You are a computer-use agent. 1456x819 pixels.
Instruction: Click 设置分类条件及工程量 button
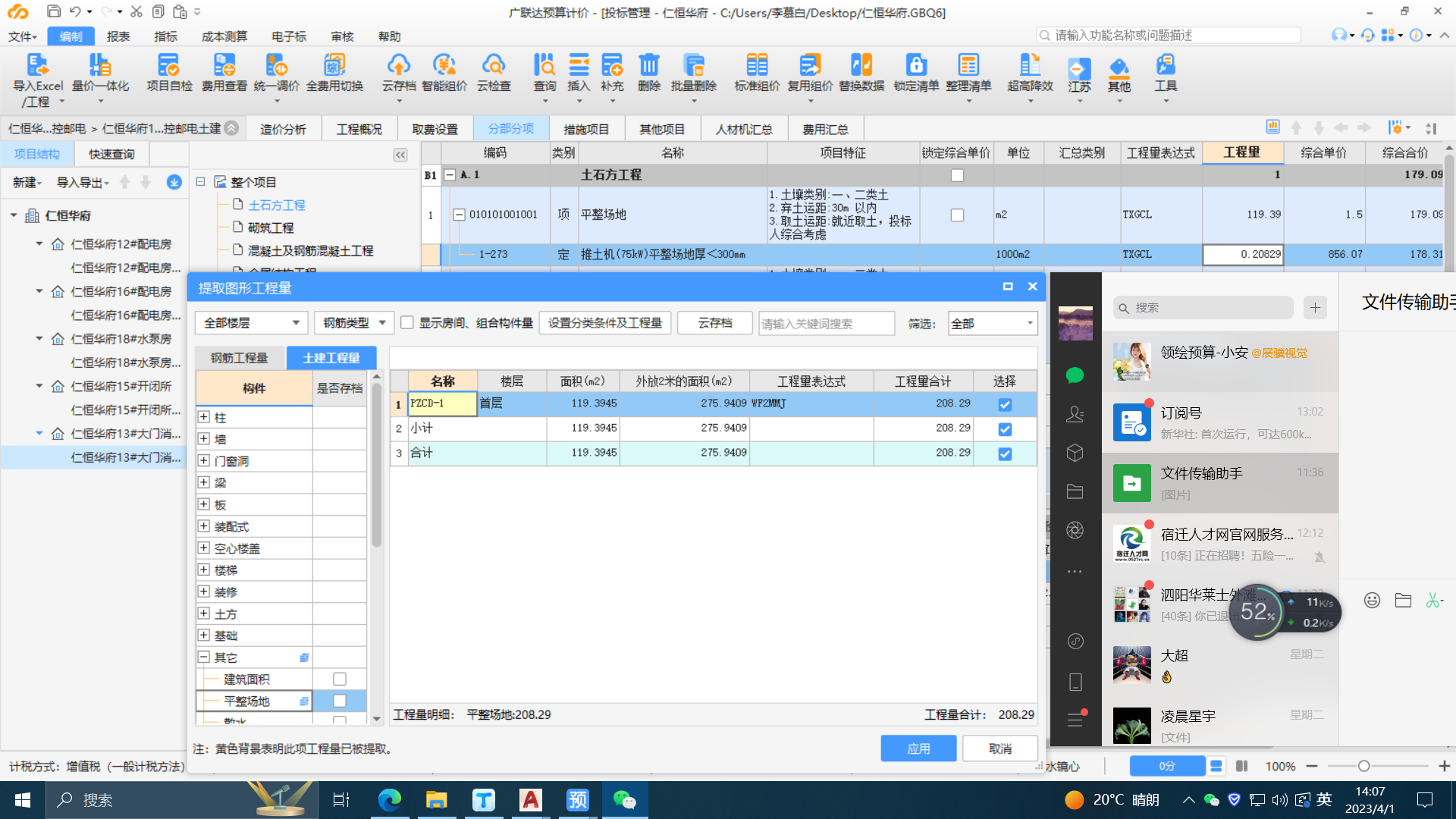pyautogui.click(x=605, y=323)
